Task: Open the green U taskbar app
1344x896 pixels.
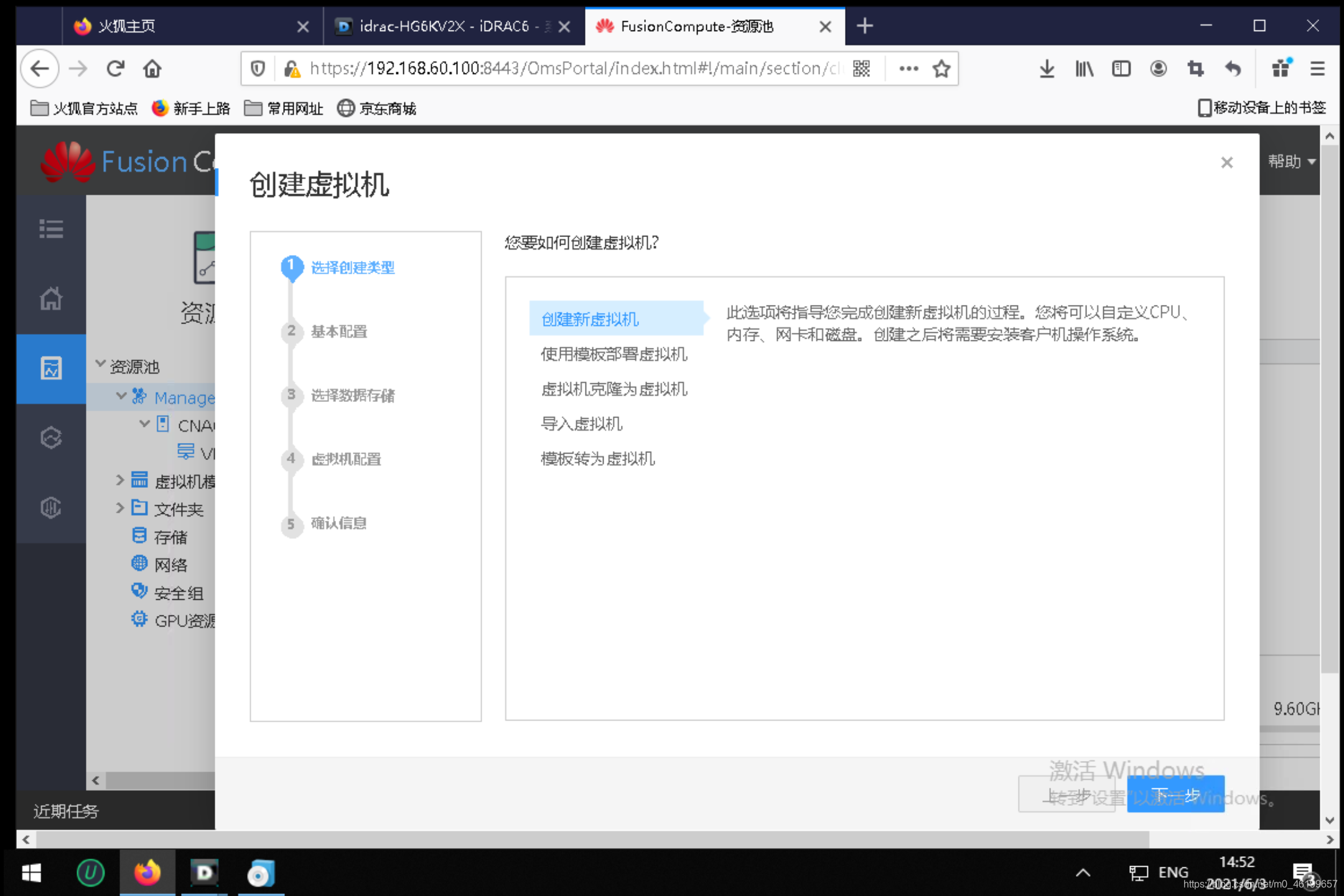Action: (x=91, y=873)
